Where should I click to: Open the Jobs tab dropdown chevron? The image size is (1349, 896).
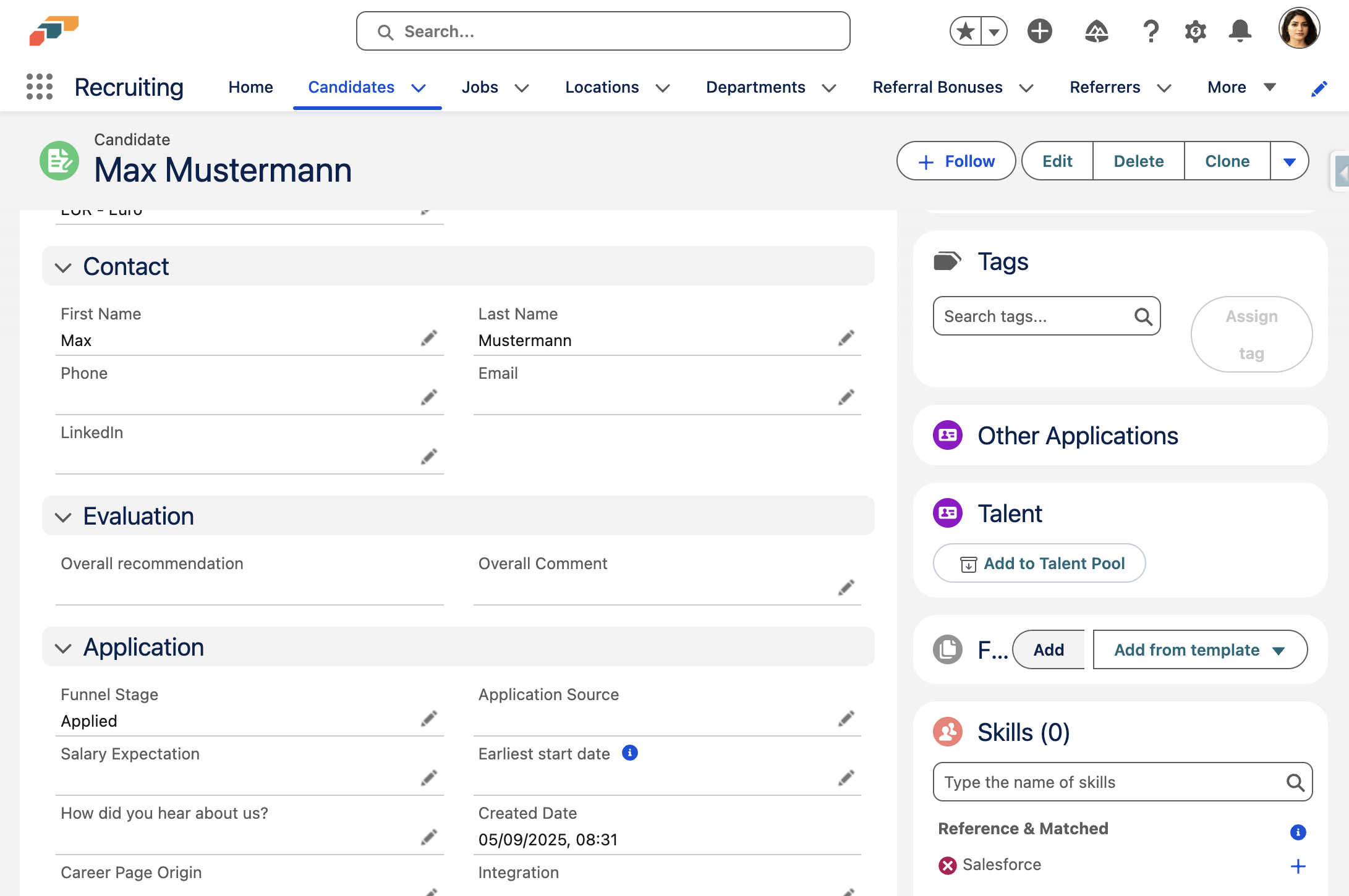coord(522,88)
